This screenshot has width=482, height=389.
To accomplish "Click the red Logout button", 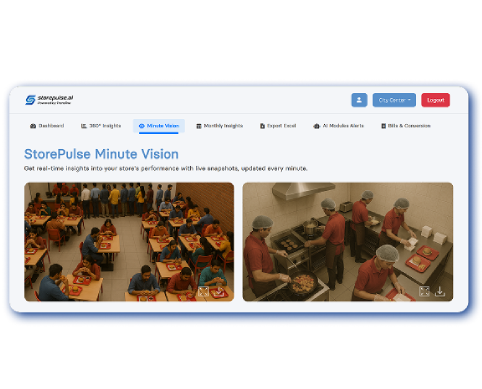I will 435,100.
